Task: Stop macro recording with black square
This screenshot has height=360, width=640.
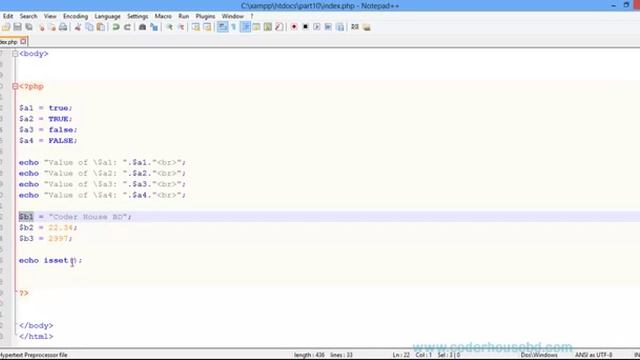Action: 305,27
